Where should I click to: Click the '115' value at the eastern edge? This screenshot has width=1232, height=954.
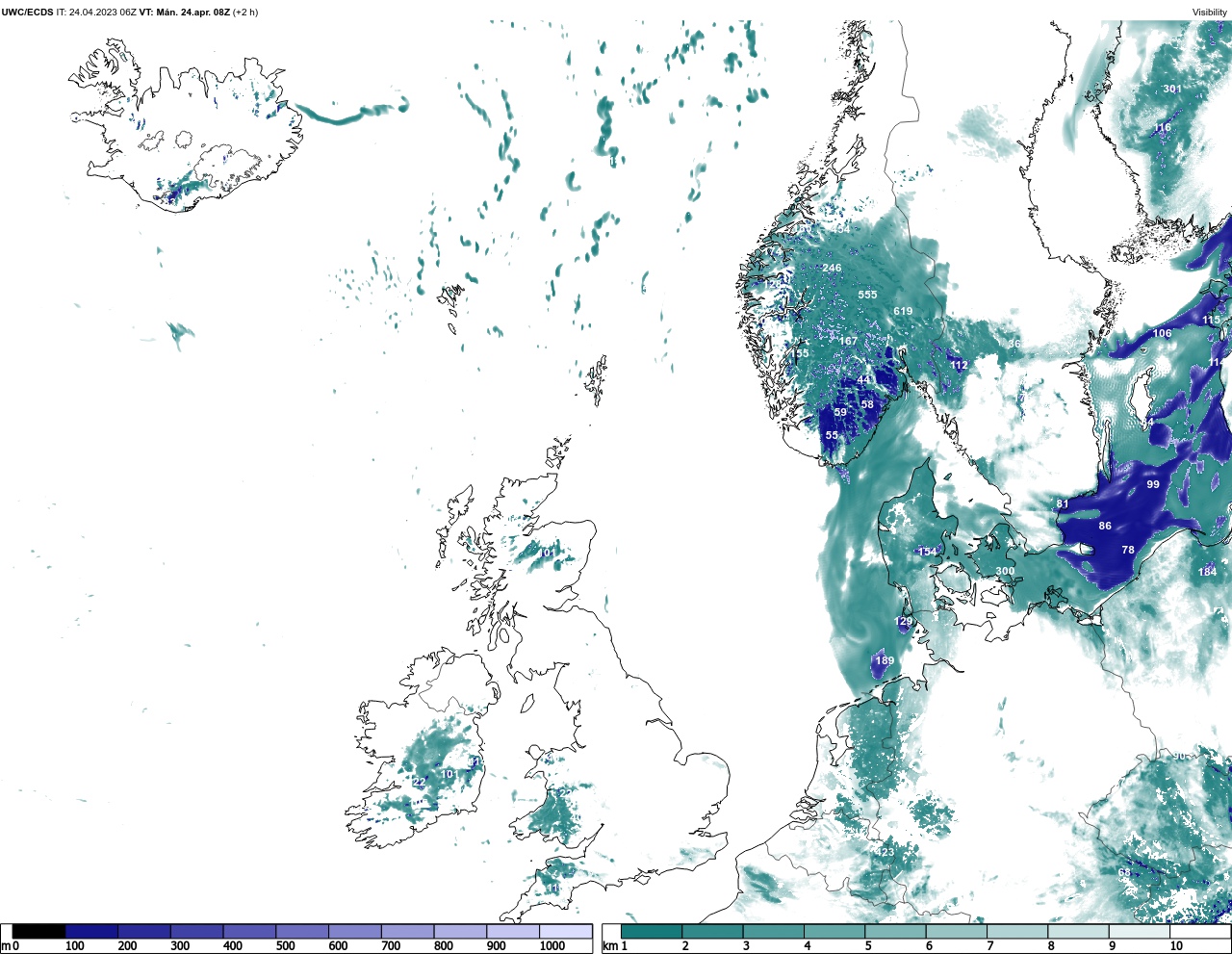click(1211, 320)
